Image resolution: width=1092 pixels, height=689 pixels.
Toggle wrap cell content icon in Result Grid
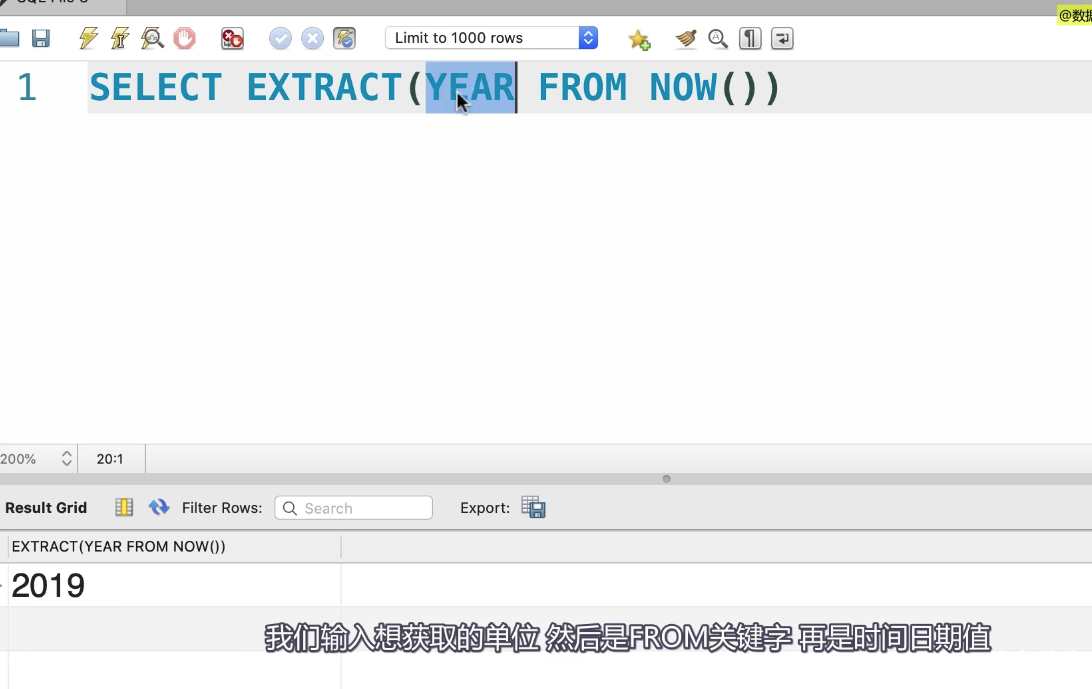point(124,507)
